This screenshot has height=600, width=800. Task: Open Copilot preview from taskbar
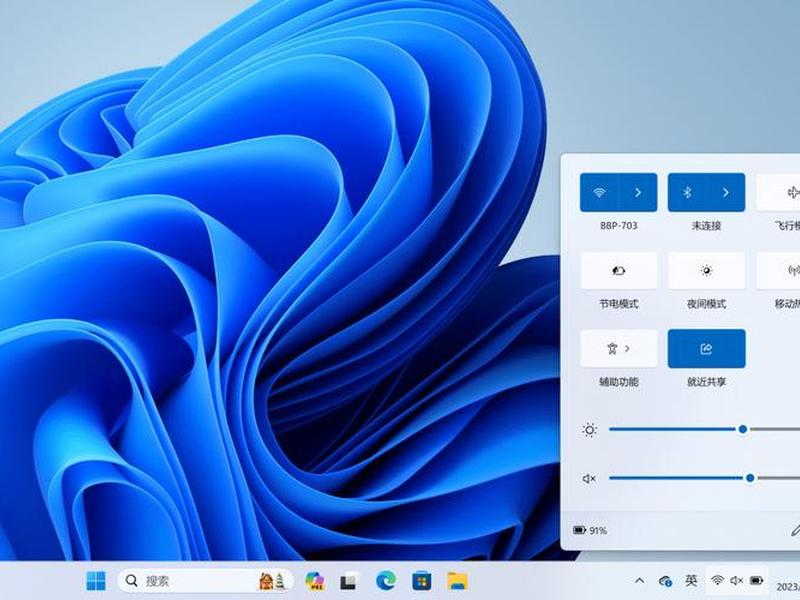315,581
